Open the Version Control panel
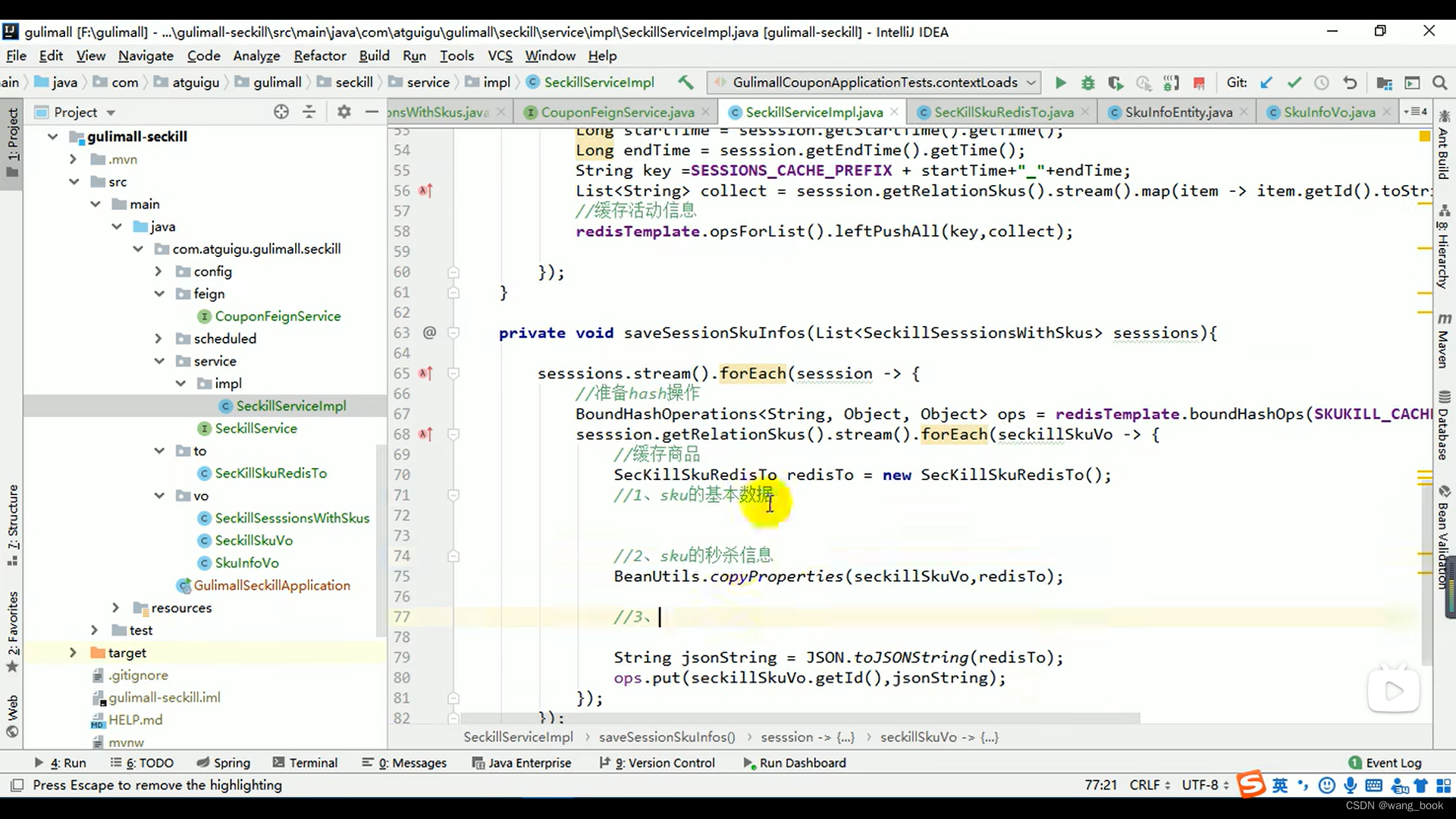 pyautogui.click(x=671, y=762)
